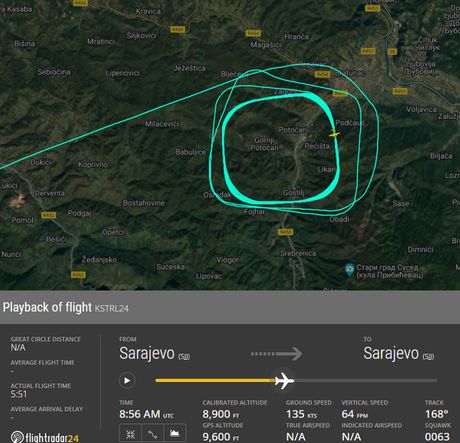Jump to the unplayed gray timeline section
Image resolution: width=460 pixels, height=443 pixels.
point(365,380)
